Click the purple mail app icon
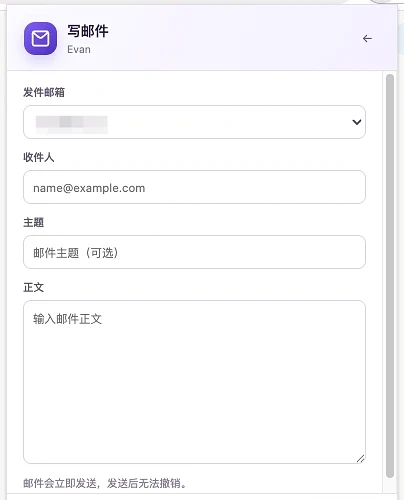Screen dimensions: 404x500 (x=40, y=39)
